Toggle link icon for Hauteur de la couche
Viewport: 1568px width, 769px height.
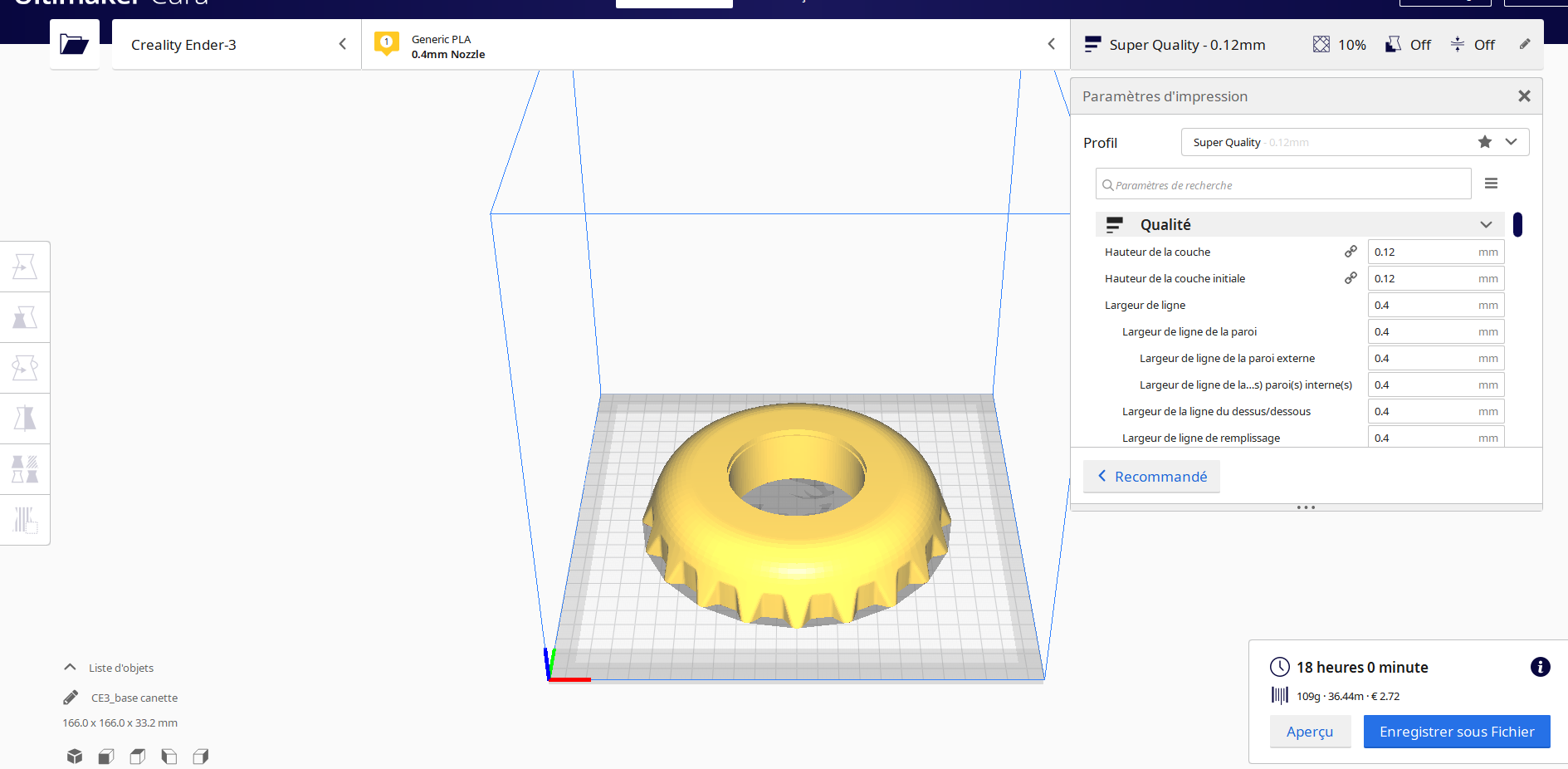coord(1351,252)
